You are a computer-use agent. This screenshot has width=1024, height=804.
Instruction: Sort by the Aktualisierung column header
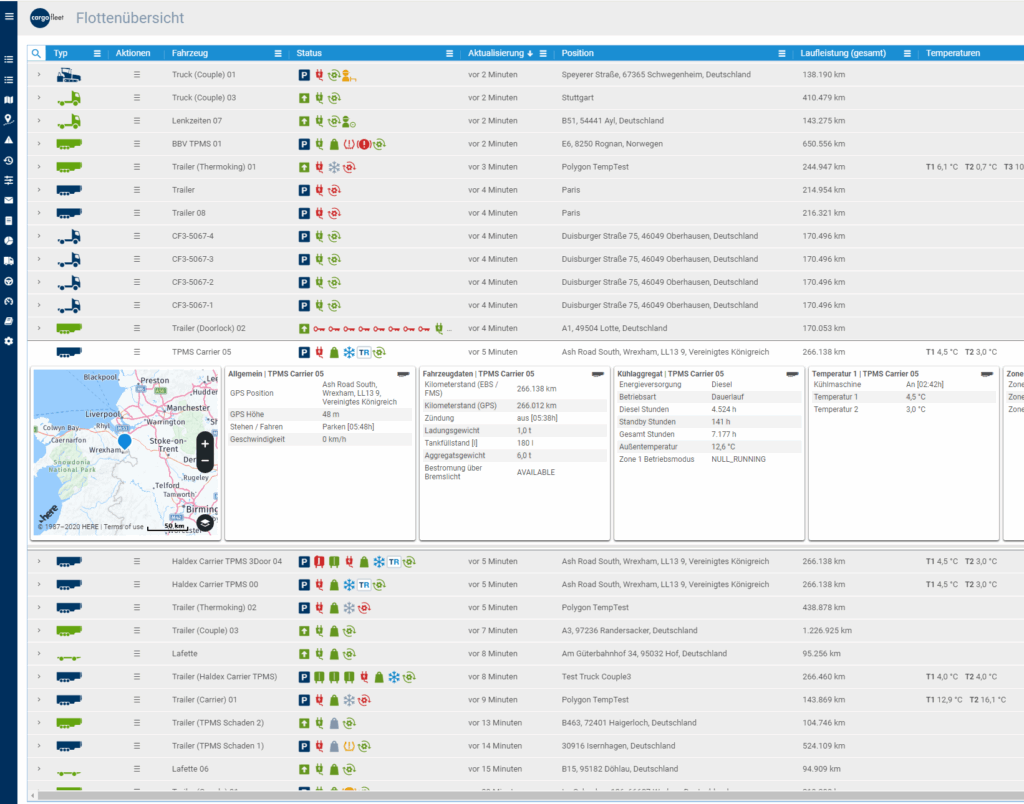click(495, 53)
